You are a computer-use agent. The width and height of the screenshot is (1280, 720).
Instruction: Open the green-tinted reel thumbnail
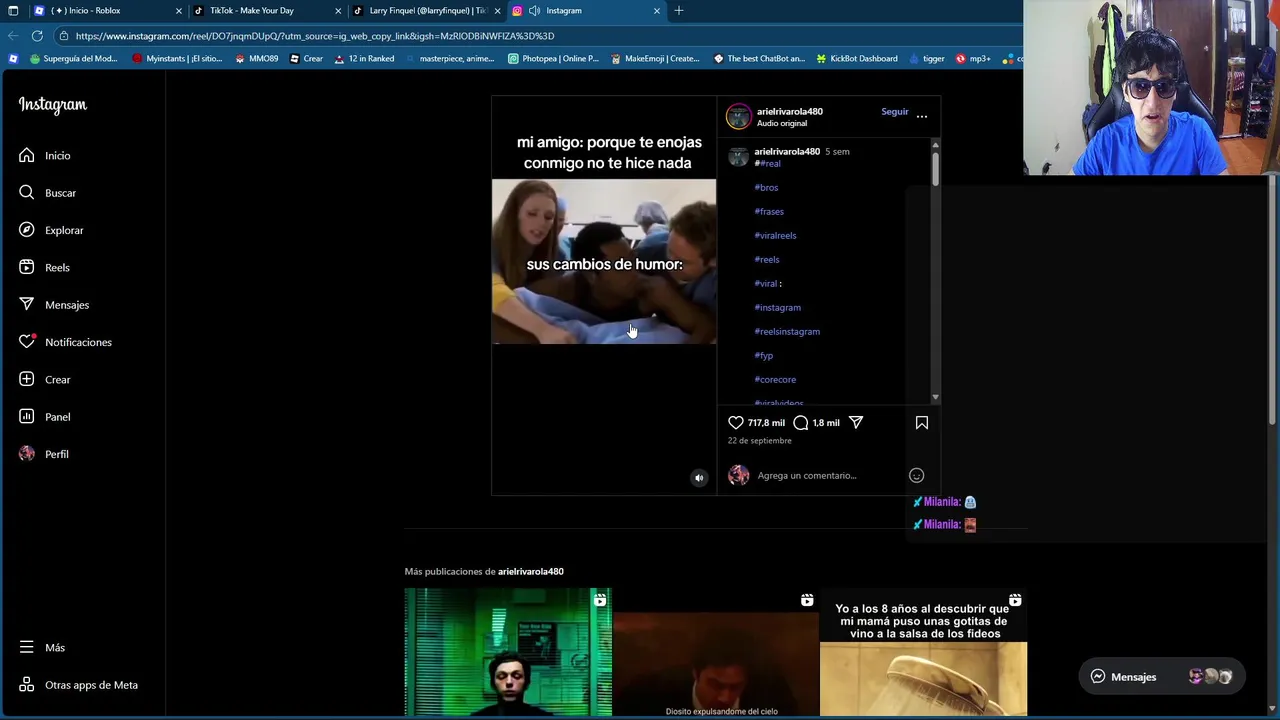point(508,652)
